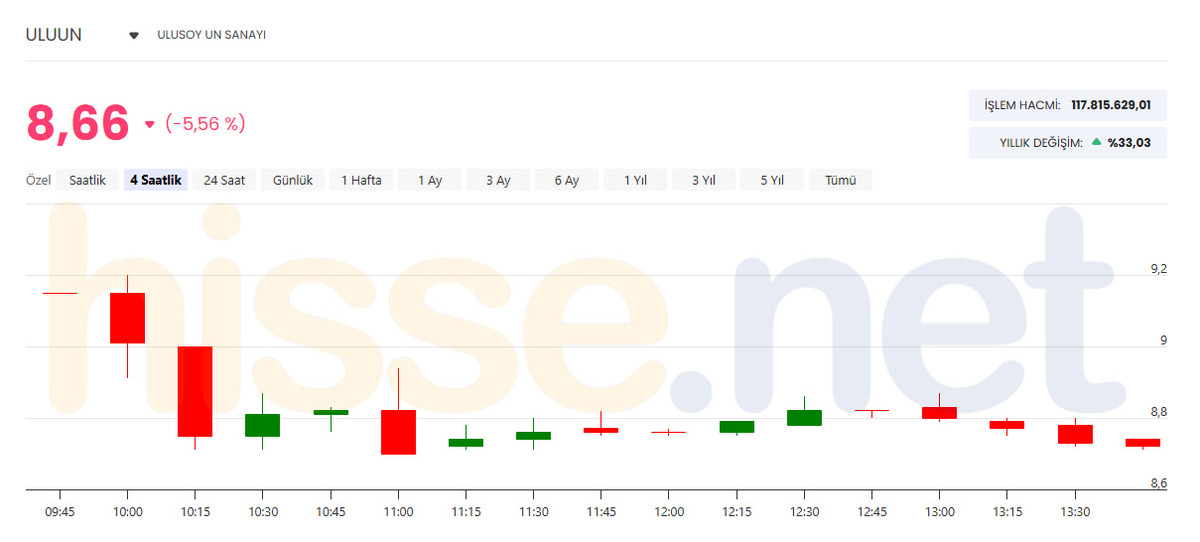
Task: Click the red candlestick at 13:15
Action: [x=1007, y=424]
